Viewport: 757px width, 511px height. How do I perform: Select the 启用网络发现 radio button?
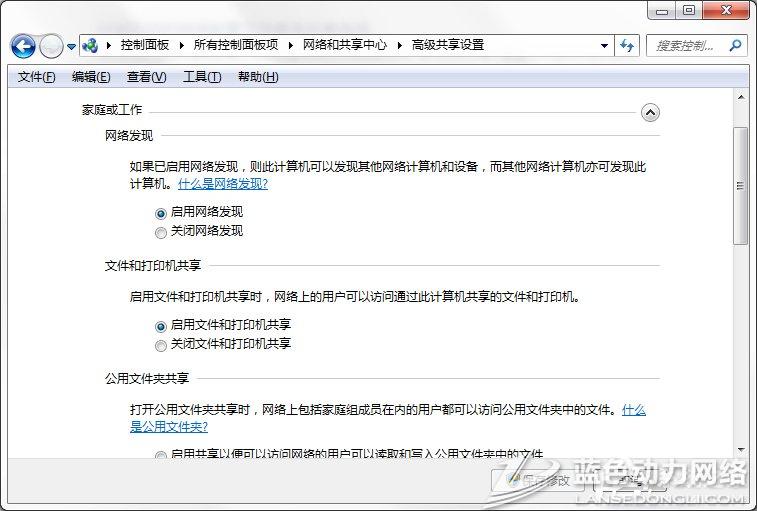161,213
